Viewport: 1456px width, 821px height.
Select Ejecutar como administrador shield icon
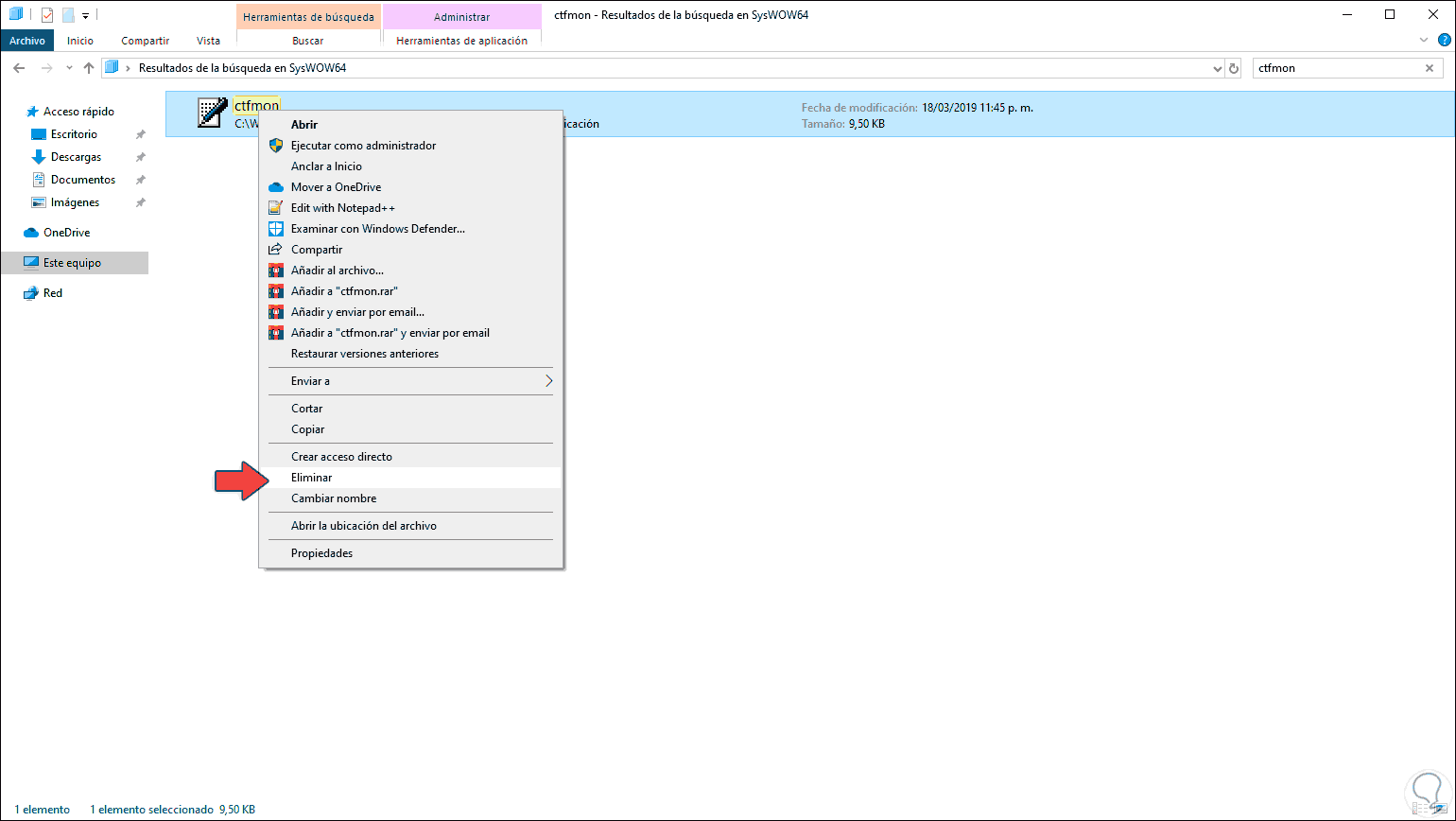pos(275,146)
